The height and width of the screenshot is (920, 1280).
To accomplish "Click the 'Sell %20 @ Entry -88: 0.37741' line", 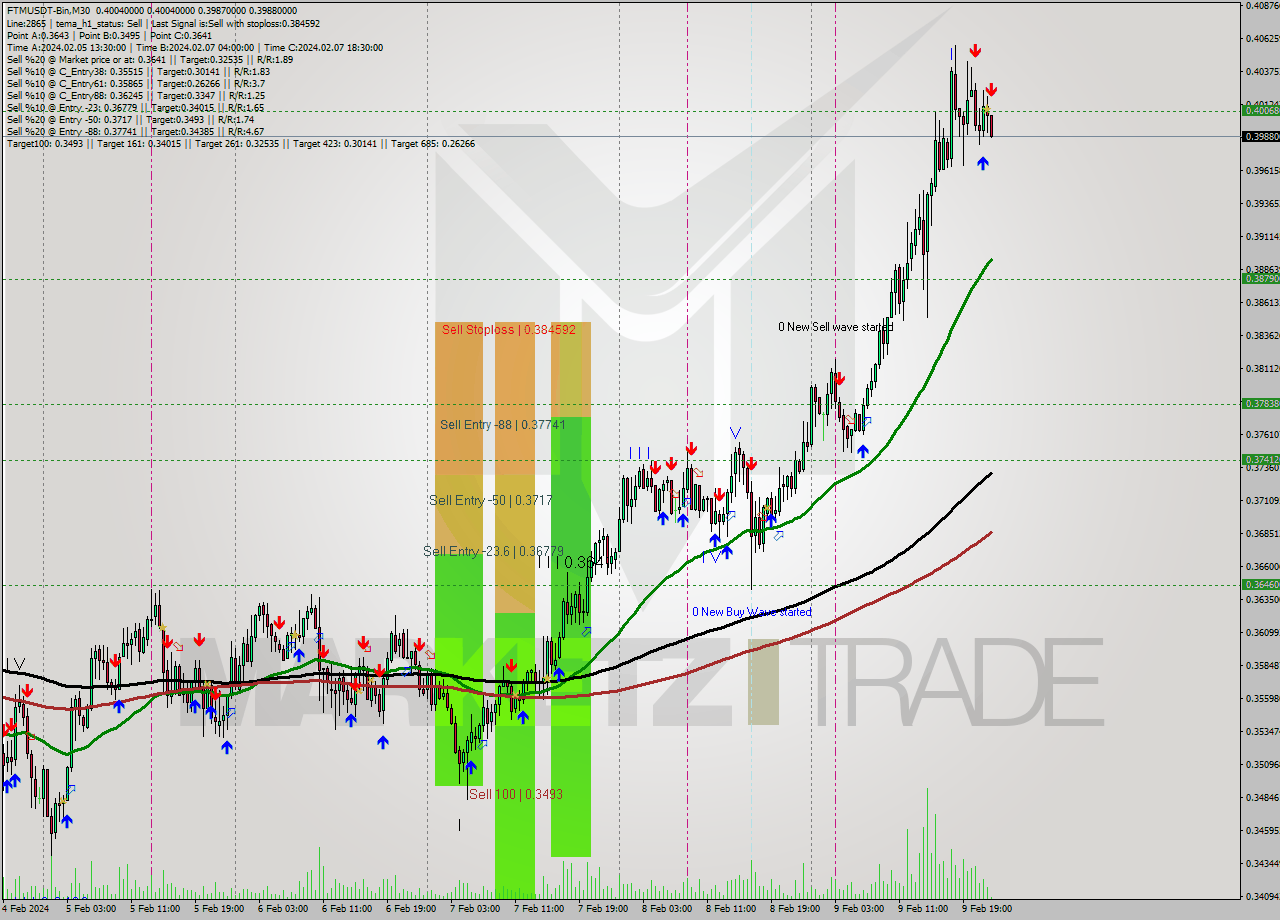I will (x=135, y=131).
